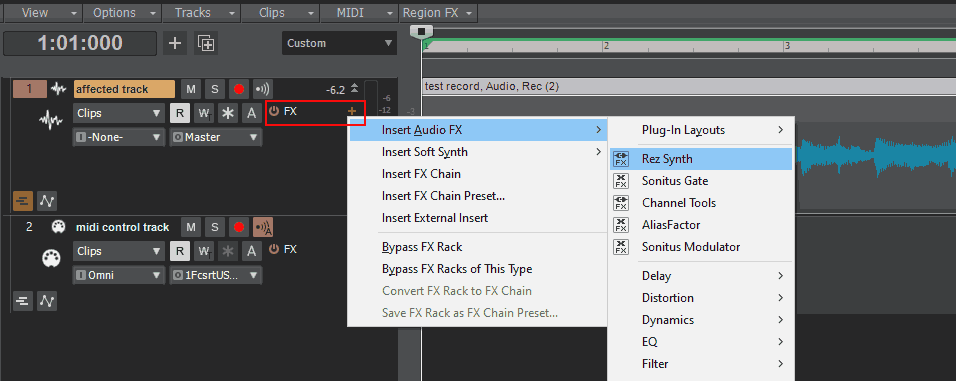The width and height of the screenshot is (956, 381).
Task: Toggle midi control track FX power button
Action: tap(274, 249)
